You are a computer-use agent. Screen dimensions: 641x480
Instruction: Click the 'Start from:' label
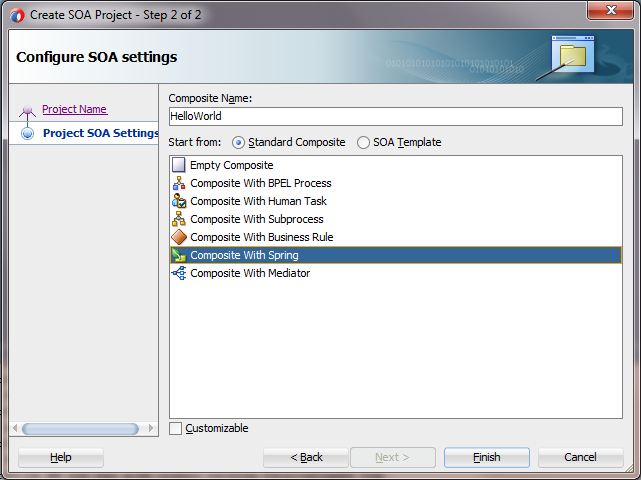pyautogui.click(x=195, y=142)
